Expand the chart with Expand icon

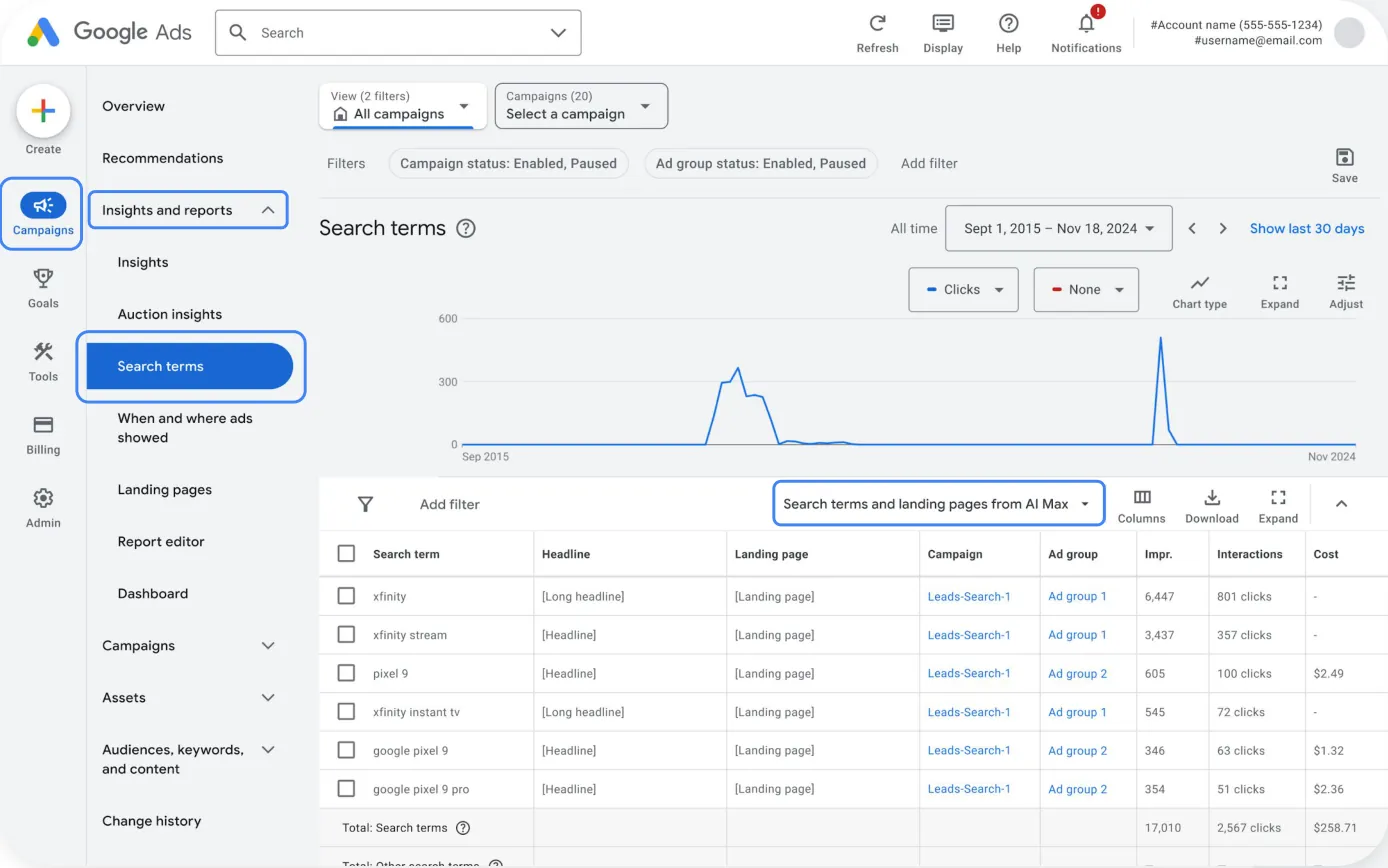(1280, 283)
